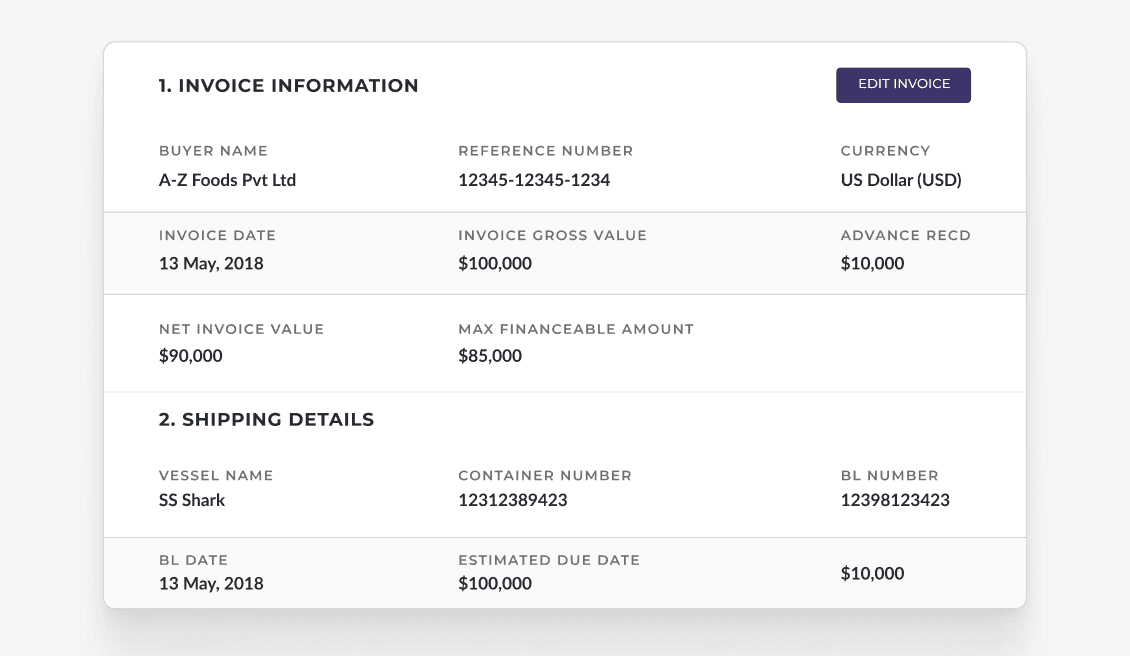1130x656 pixels.
Task: Click the BL number value 12398123423
Action: point(895,500)
